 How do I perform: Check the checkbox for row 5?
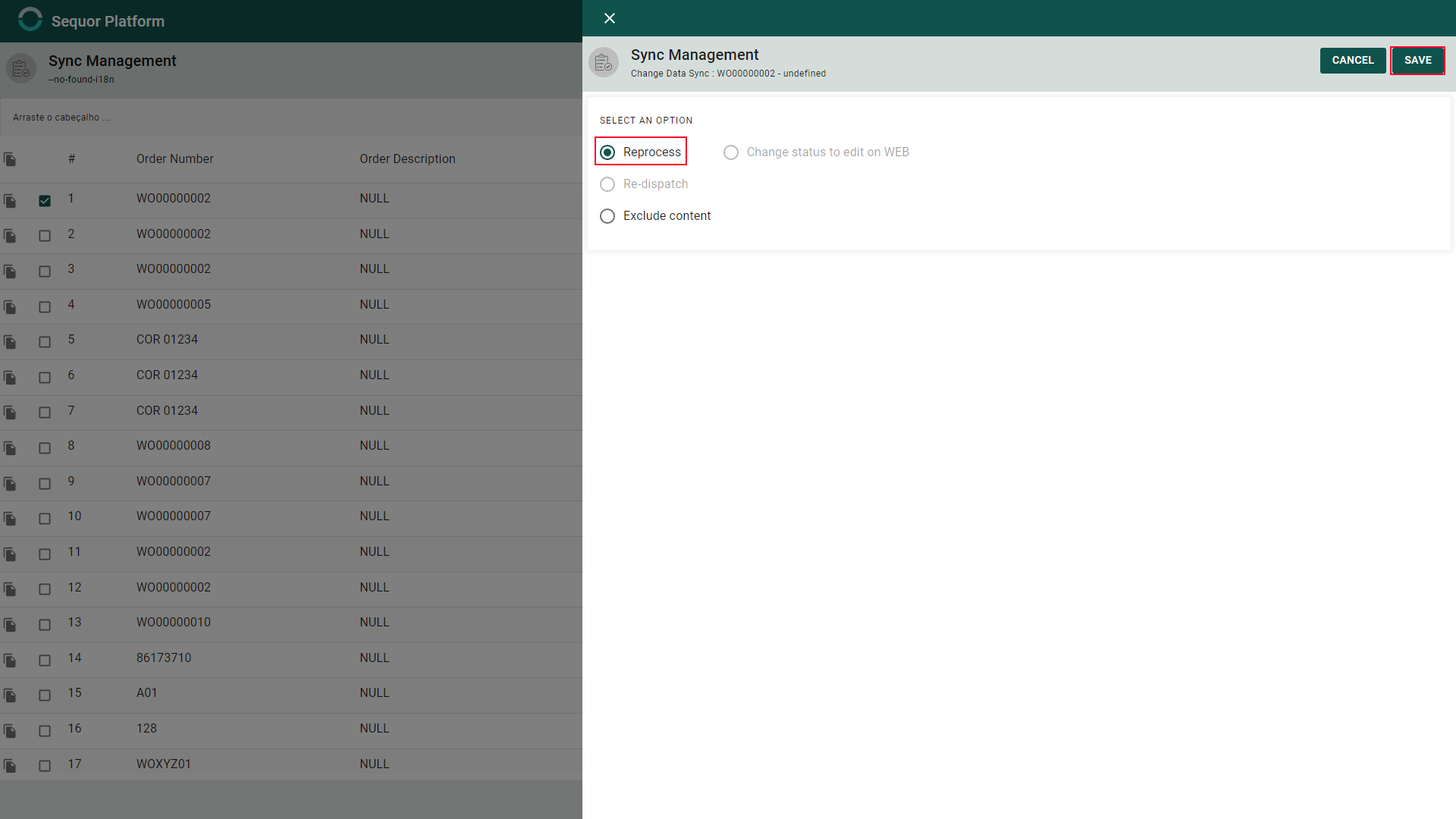coord(45,342)
